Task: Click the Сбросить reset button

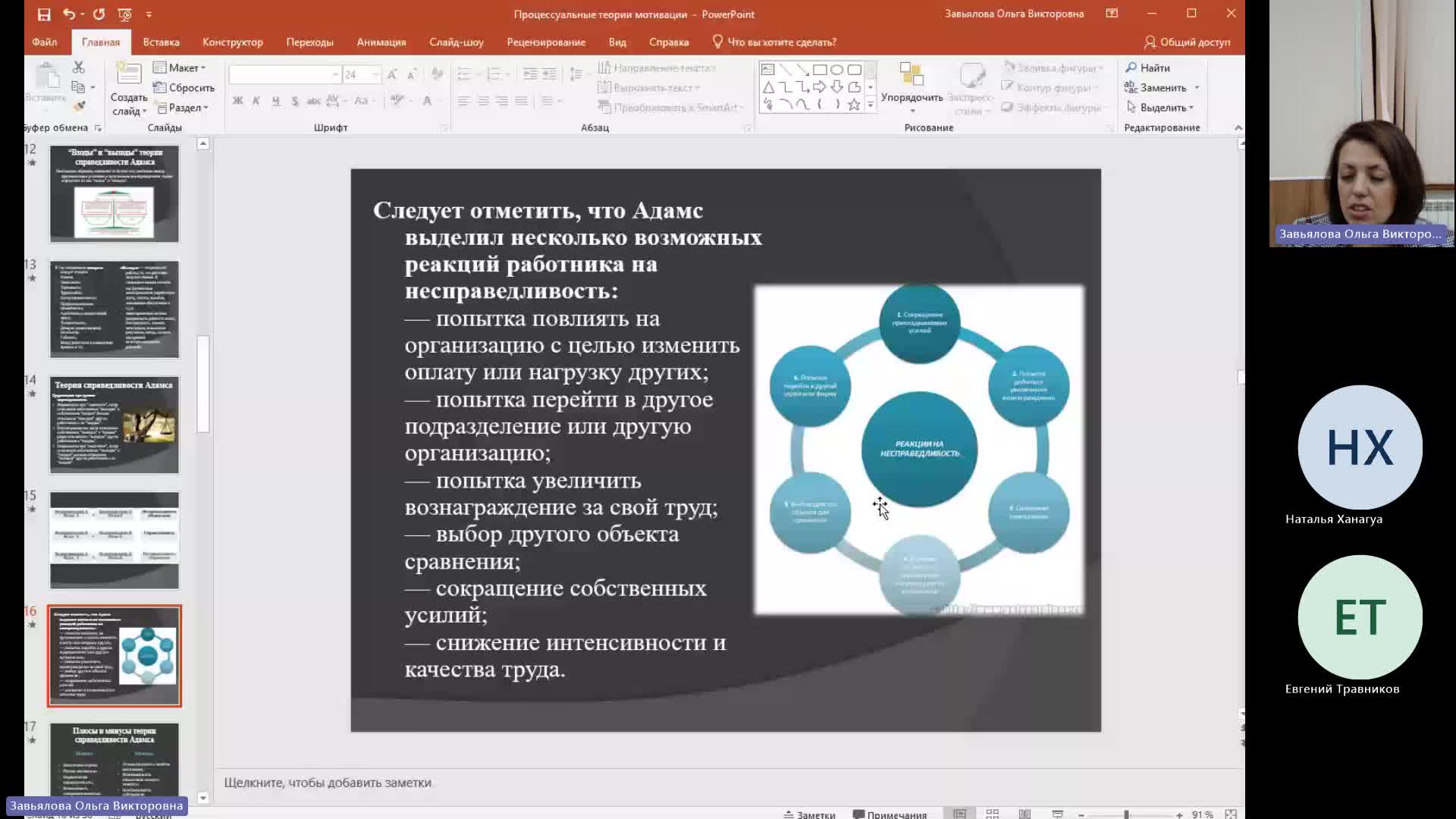Action: coord(184,87)
